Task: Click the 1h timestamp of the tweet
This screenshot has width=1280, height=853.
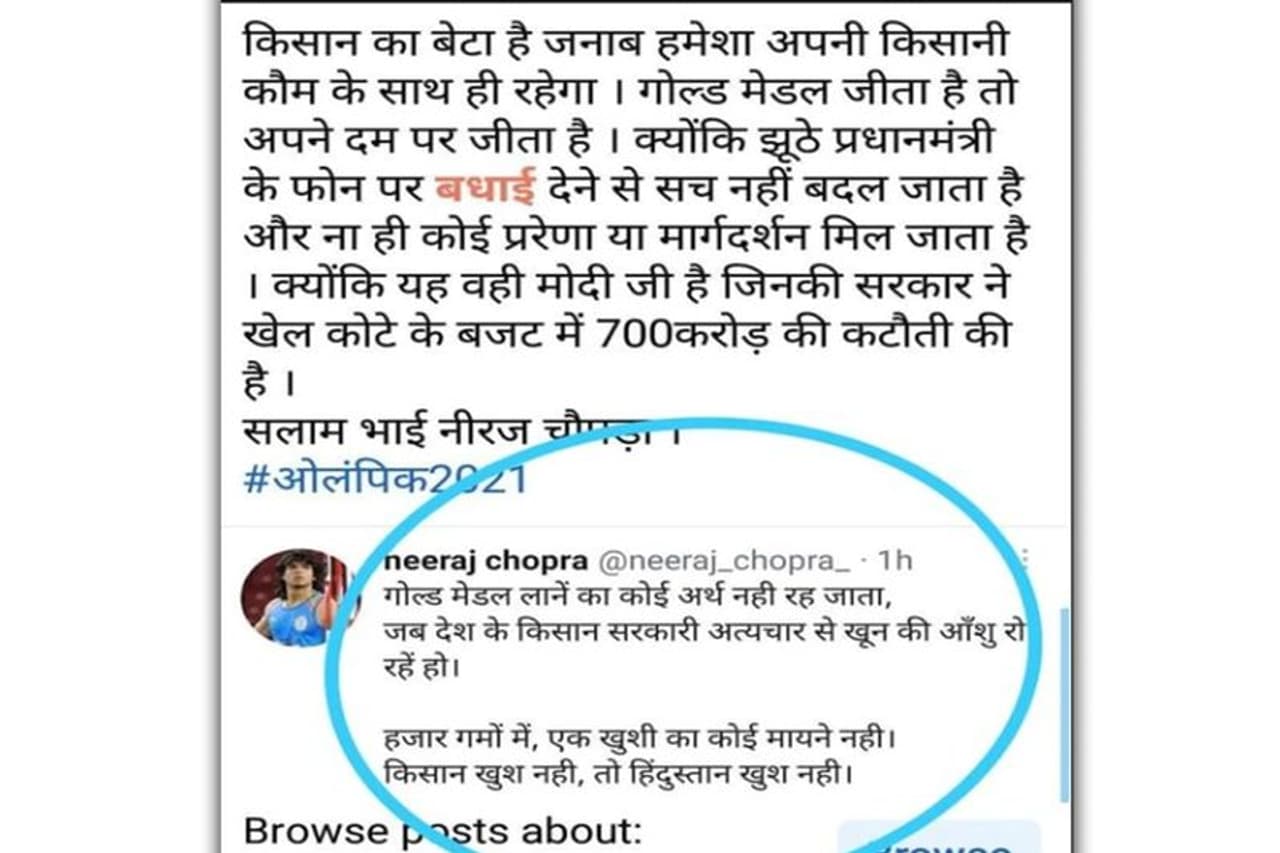Action: point(891,561)
